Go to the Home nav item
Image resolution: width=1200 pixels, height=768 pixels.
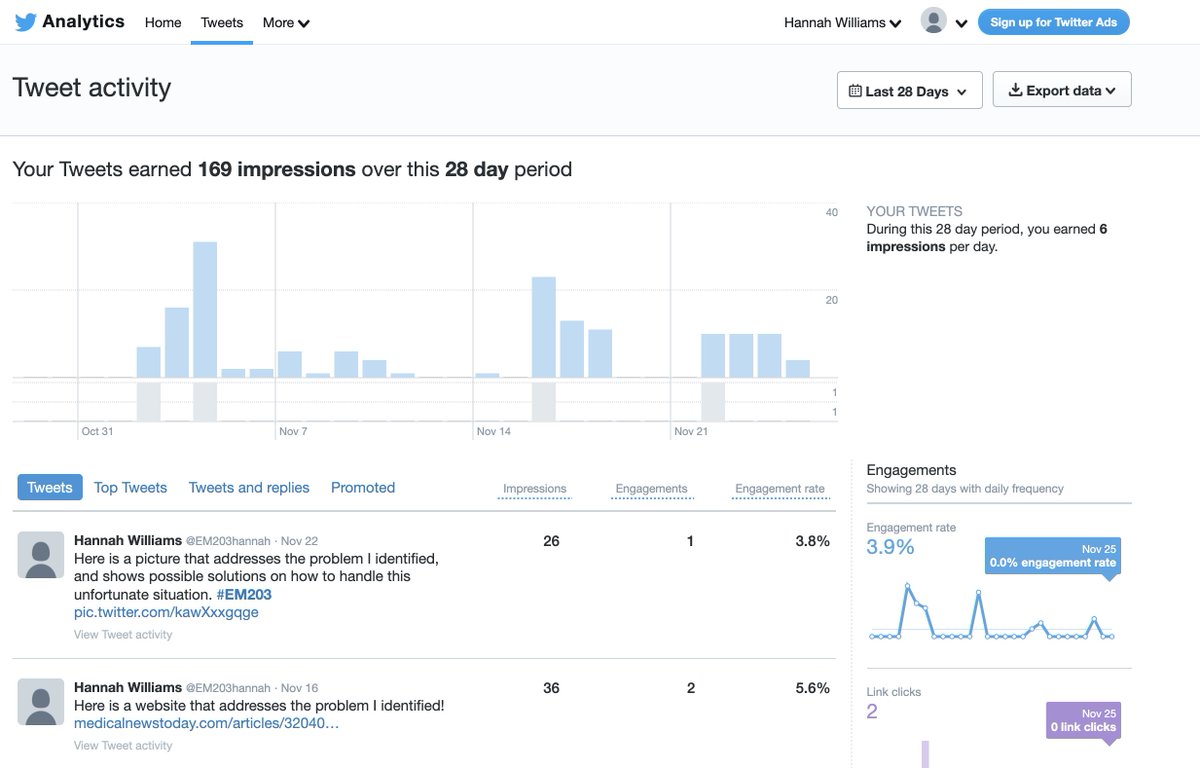coord(163,22)
